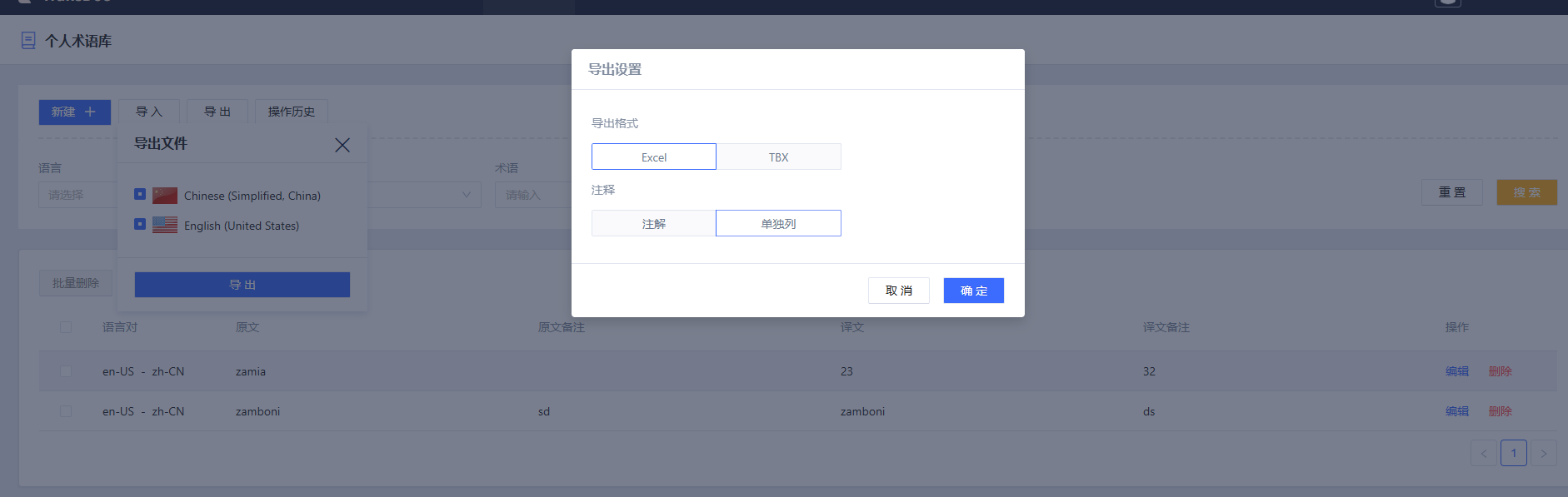
Task: Click the China flag icon
Action: [165, 196]
